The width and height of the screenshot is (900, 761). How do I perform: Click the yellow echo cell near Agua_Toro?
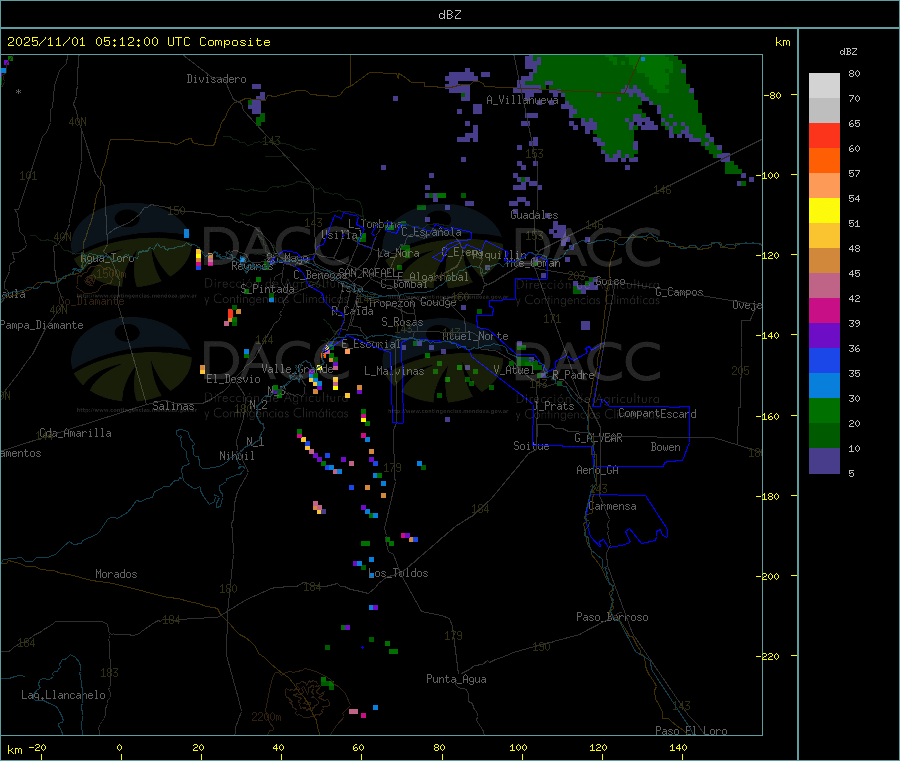[x=199, y=255]
